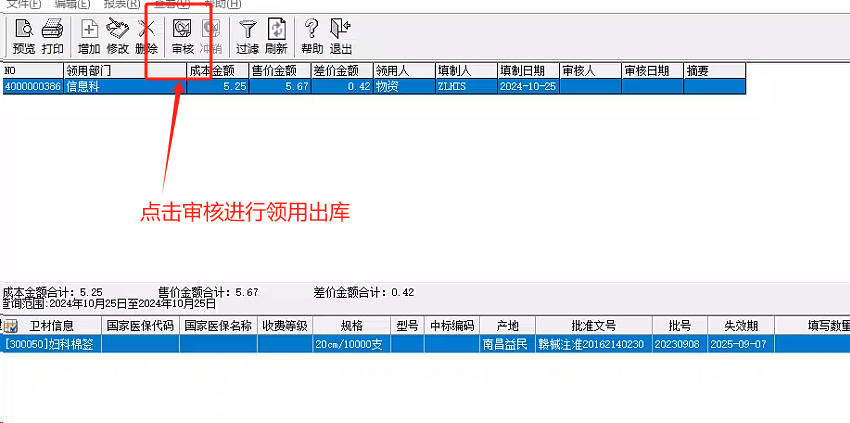850x423 pixels.
Task: Click the 售价金额 column header
Action: point(280,70)
